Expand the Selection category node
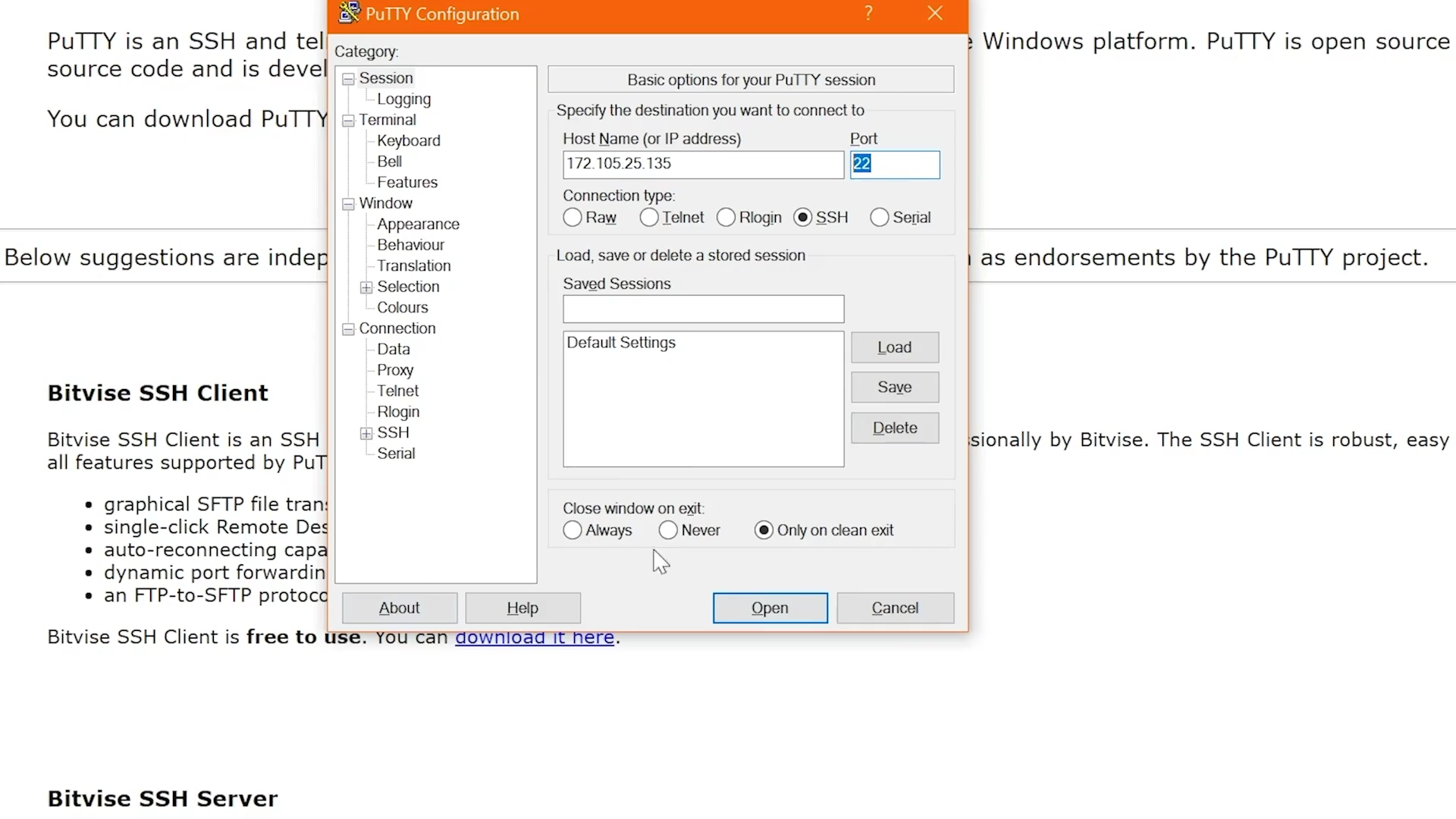Image resolution: width=1456 pixels, height=819 pixels. [366, 287]
